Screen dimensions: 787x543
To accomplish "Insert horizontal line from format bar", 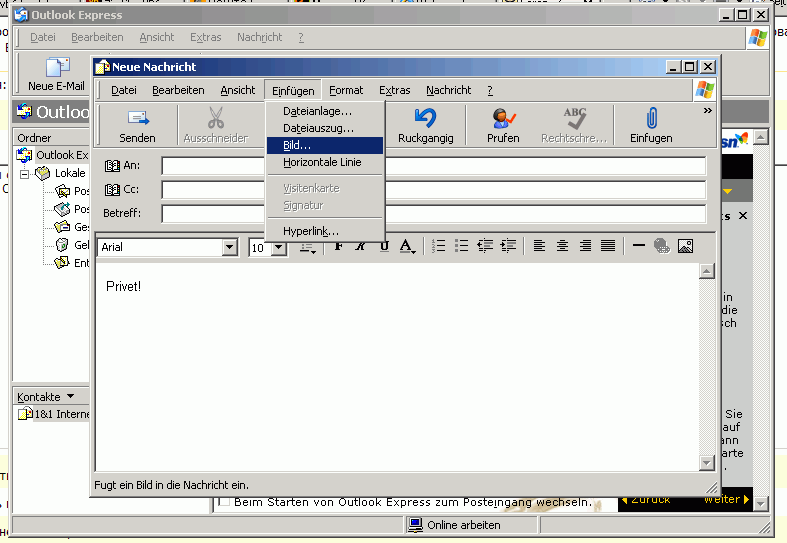I will point(638,246).
